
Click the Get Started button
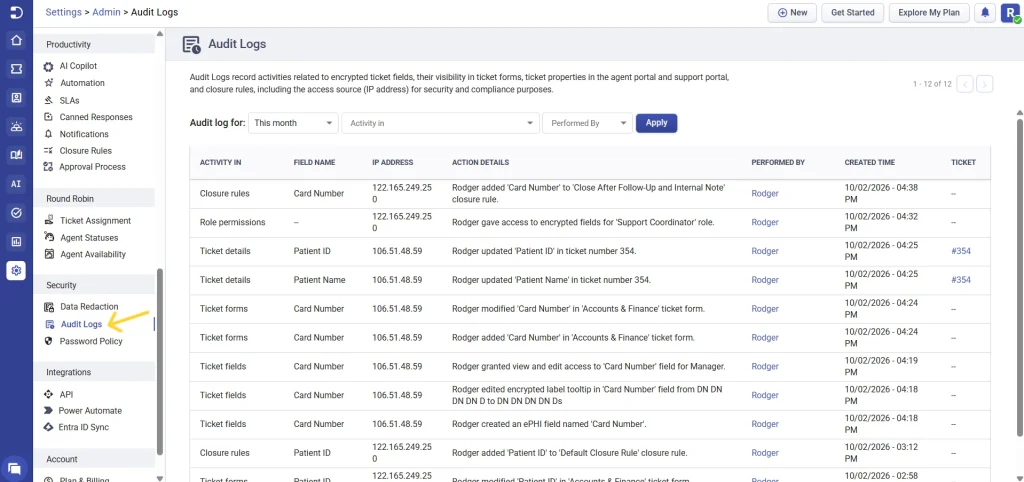tap(853, 12)
